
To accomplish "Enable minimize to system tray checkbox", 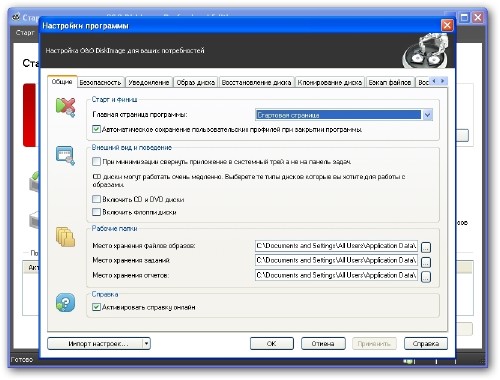I will pos(96,162).
